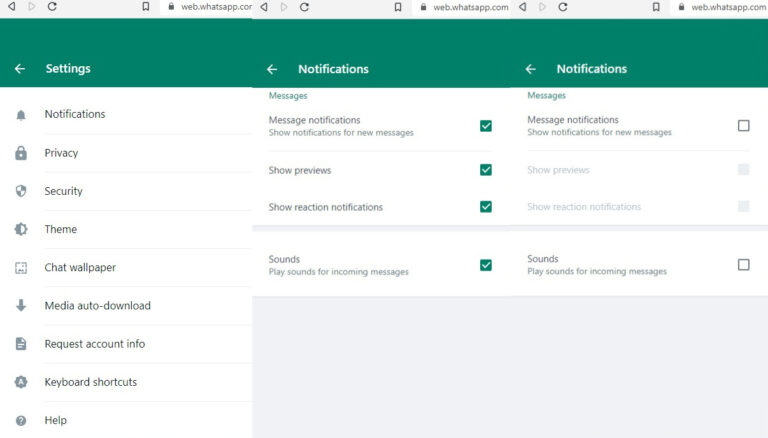The image size is (768, 438).
Task: Click browser back arrow in middle window
Action: click(264, 7)
